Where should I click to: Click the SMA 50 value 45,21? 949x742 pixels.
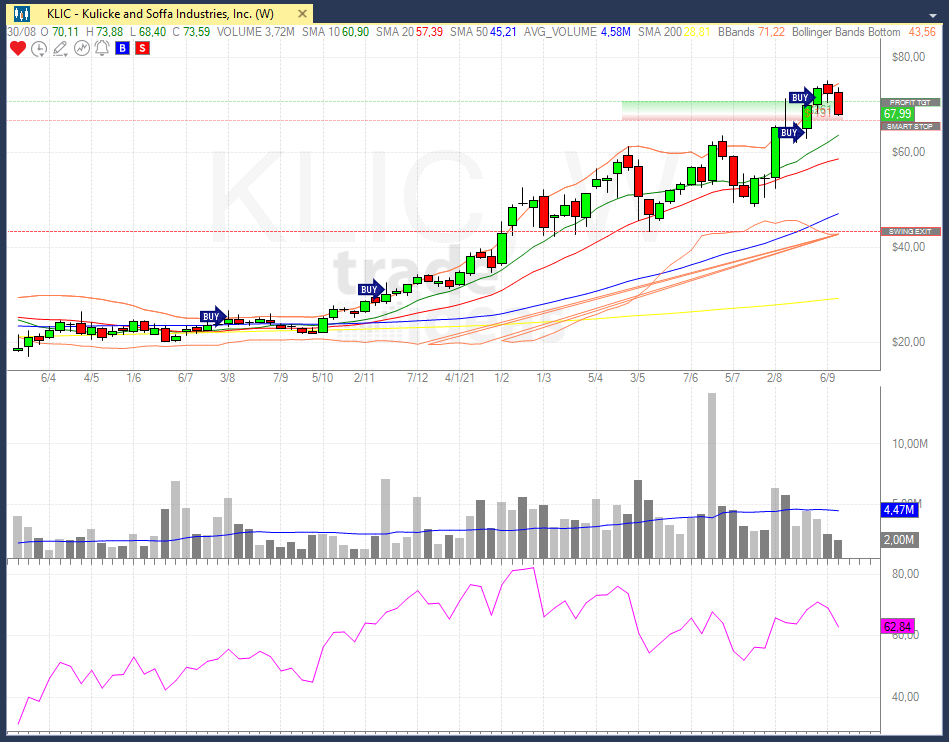tap(503, 31)
